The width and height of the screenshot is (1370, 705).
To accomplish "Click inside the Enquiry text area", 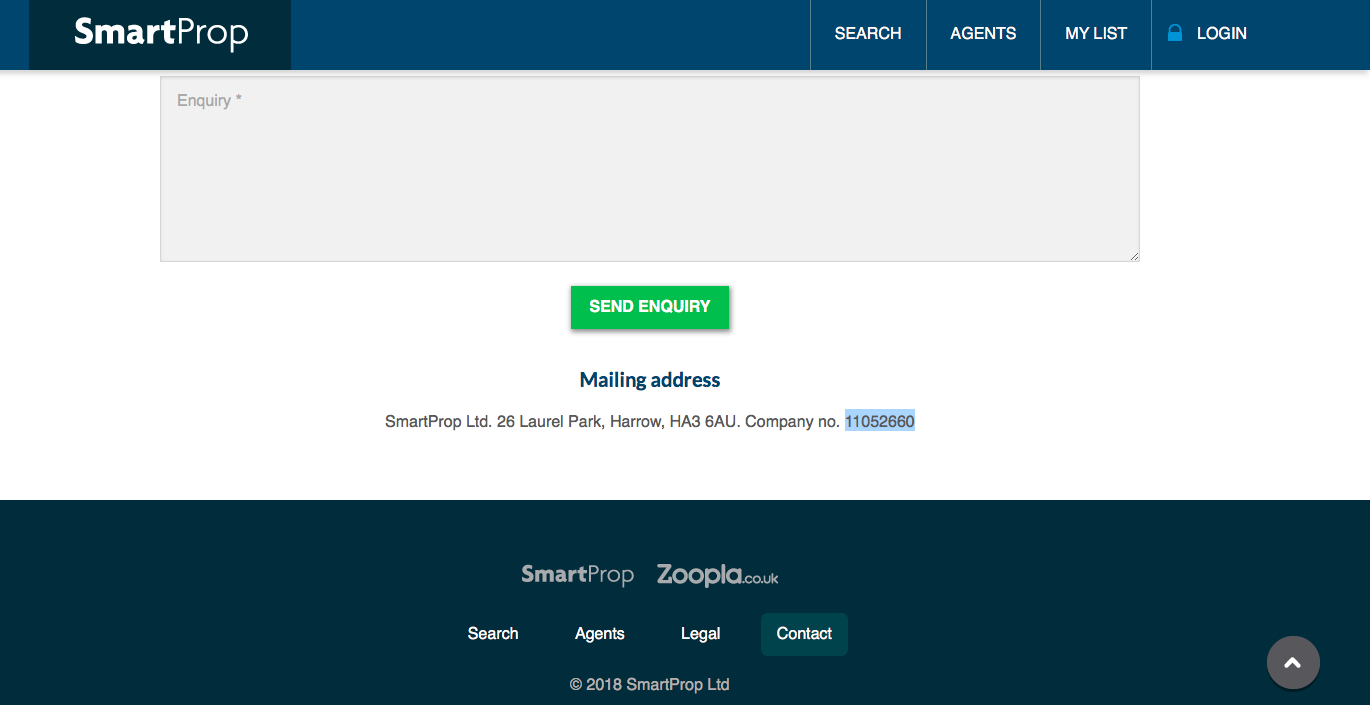I will (649, 170).
